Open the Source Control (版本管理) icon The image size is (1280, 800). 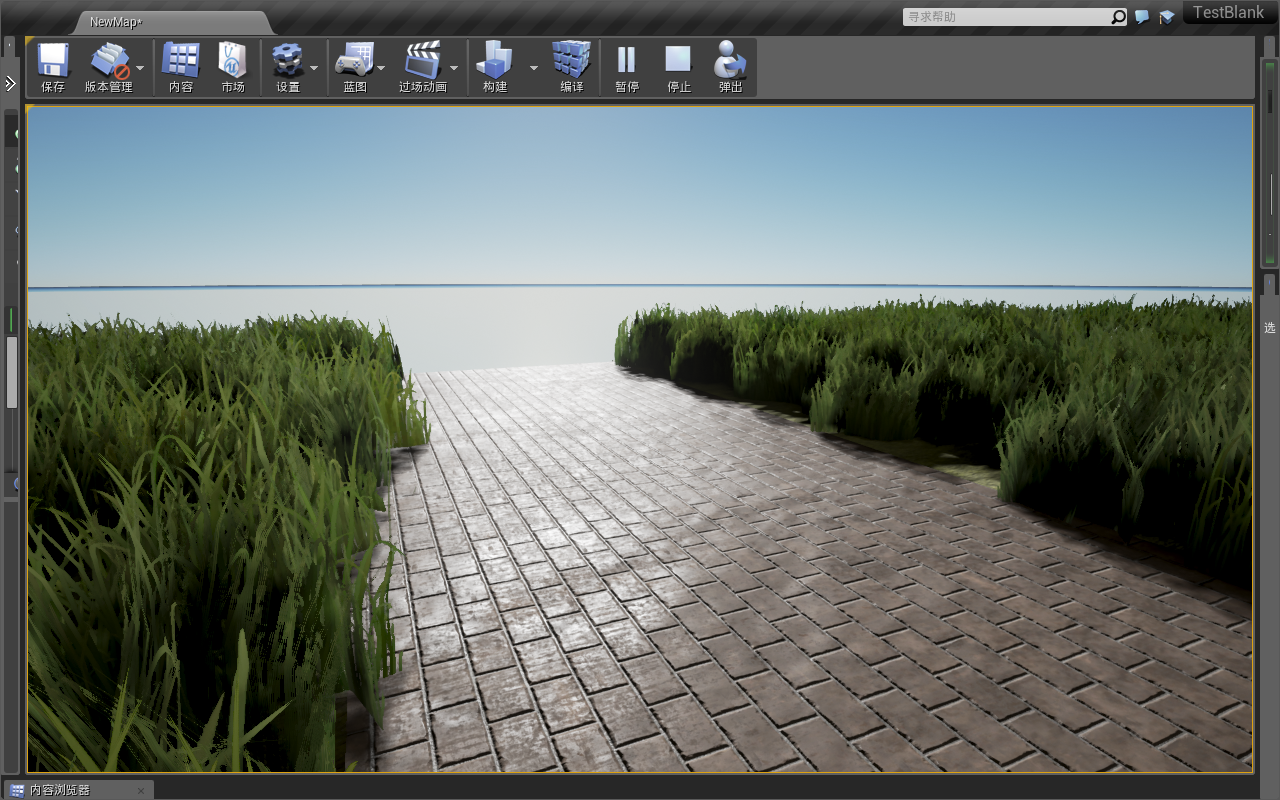coord(108,62)
